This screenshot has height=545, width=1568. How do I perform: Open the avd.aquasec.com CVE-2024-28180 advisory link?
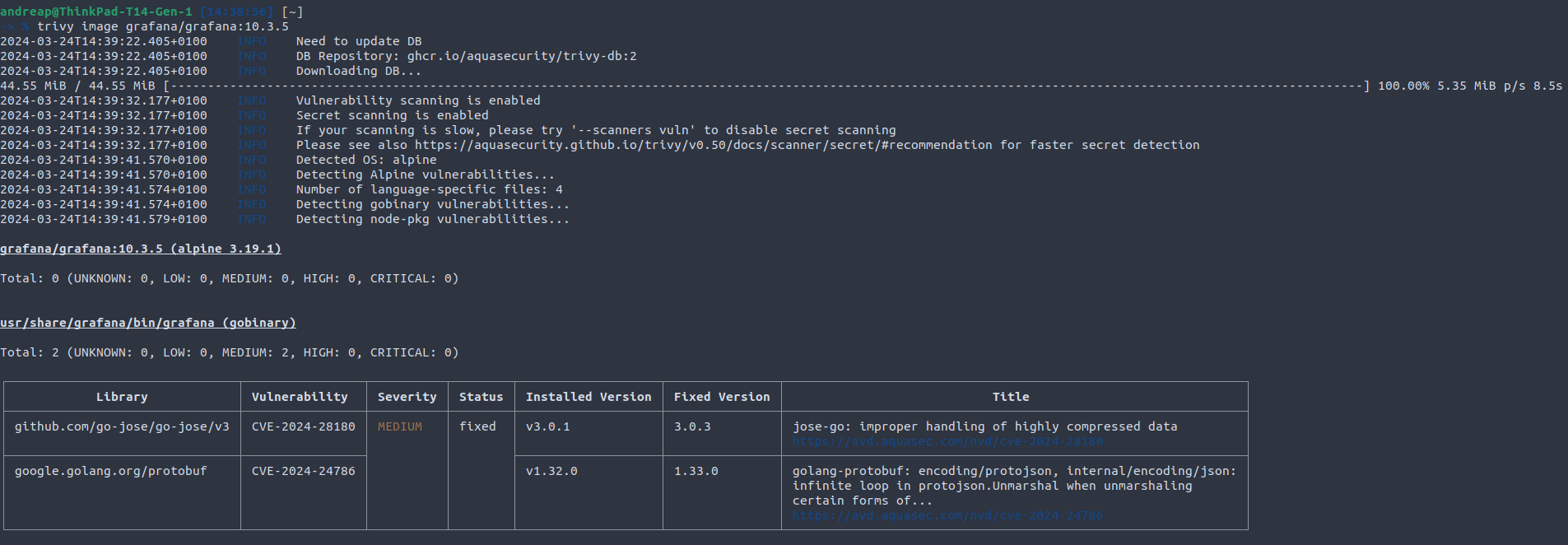tap(947, 442)
